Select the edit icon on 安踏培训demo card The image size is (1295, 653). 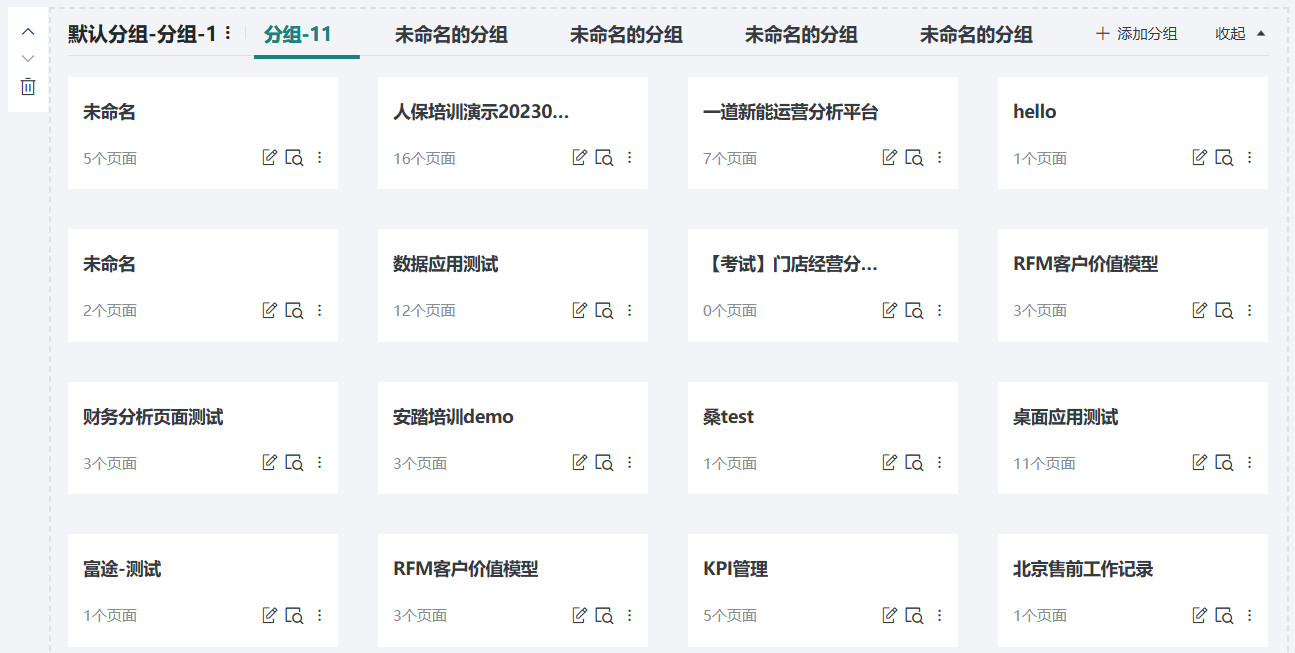[x=579, y=463]
